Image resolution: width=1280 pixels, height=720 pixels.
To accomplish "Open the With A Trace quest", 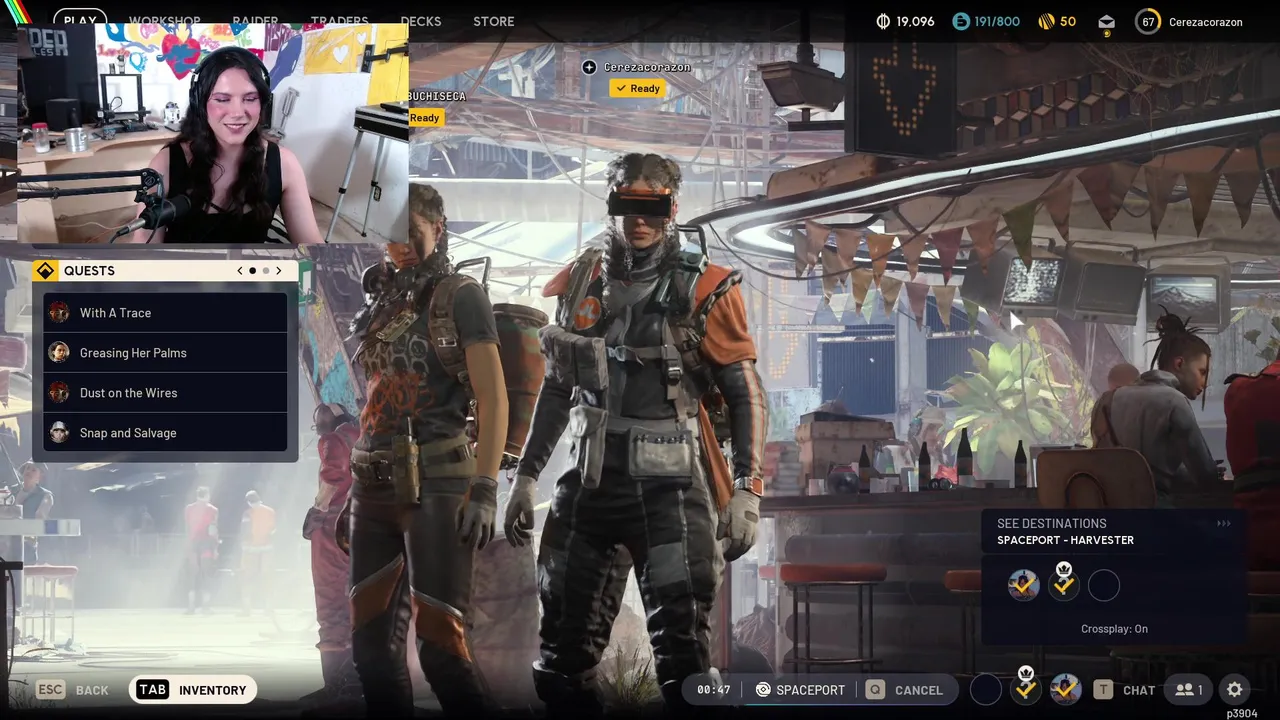I will (165, 313).
